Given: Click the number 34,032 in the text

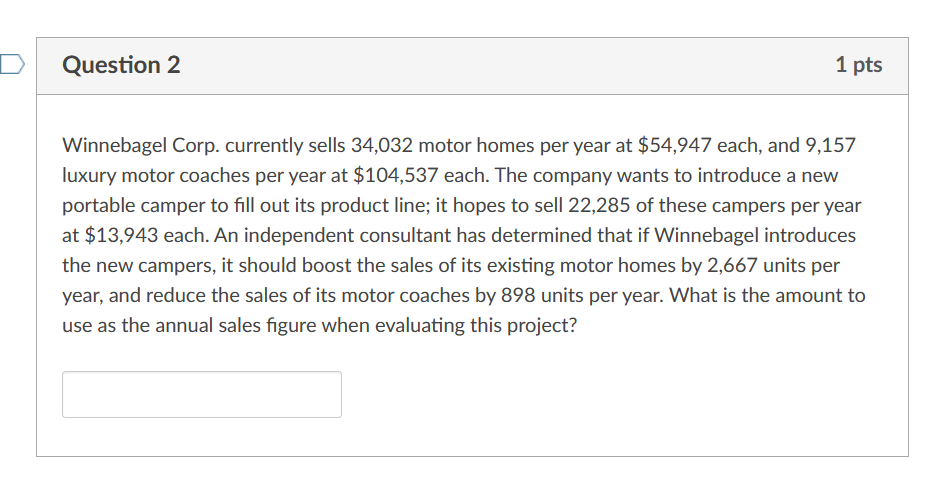Looking at the screenshot, I should (x=381, y=146).
